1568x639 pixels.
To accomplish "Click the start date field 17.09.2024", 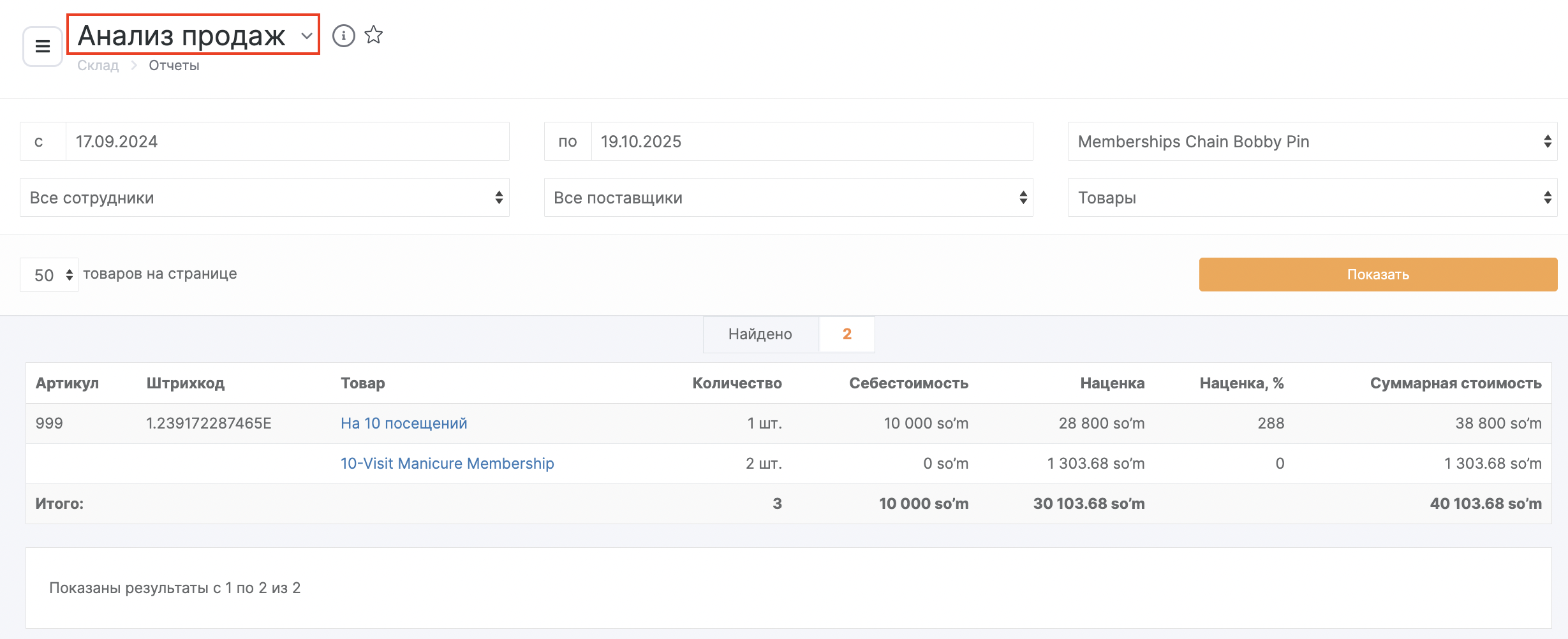I will [x=287, y=142].
